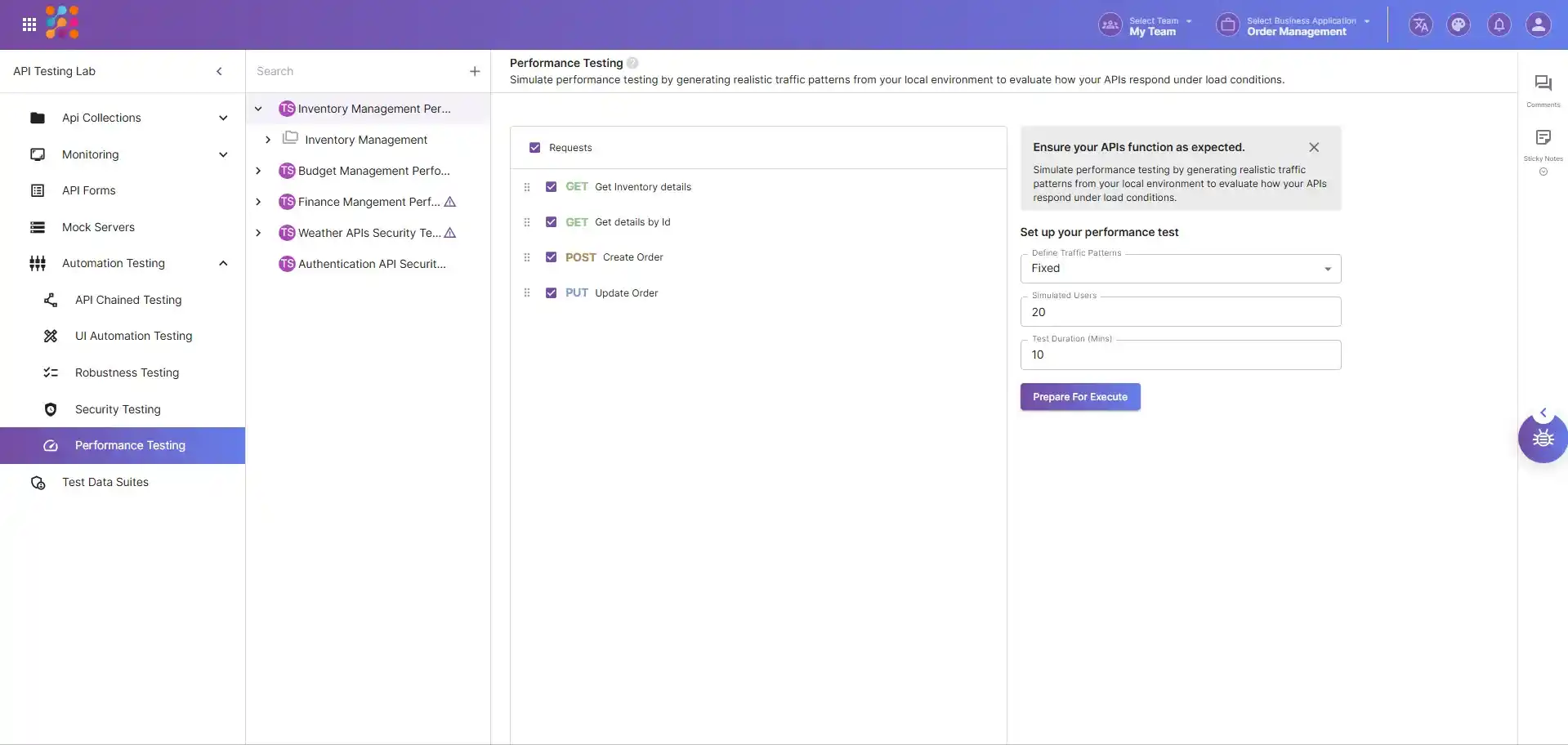Screen dimensions: 1568x745
Task: Click the plus icon beside Search
Action: click(x=475, y=71)
